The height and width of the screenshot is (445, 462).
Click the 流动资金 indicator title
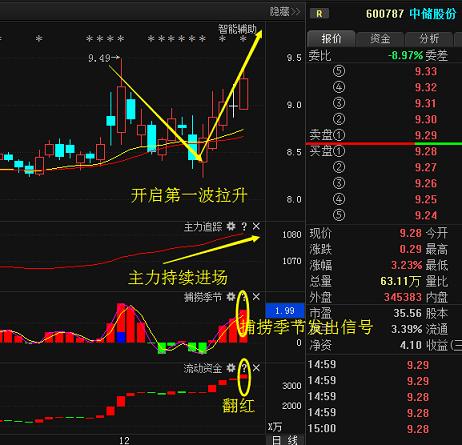point(203,368)
